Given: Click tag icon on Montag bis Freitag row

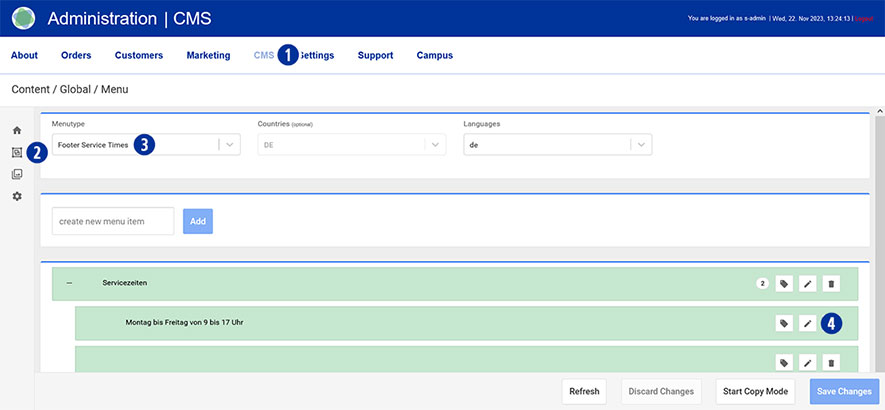Looking at the screenshot, I should (784, 323).
